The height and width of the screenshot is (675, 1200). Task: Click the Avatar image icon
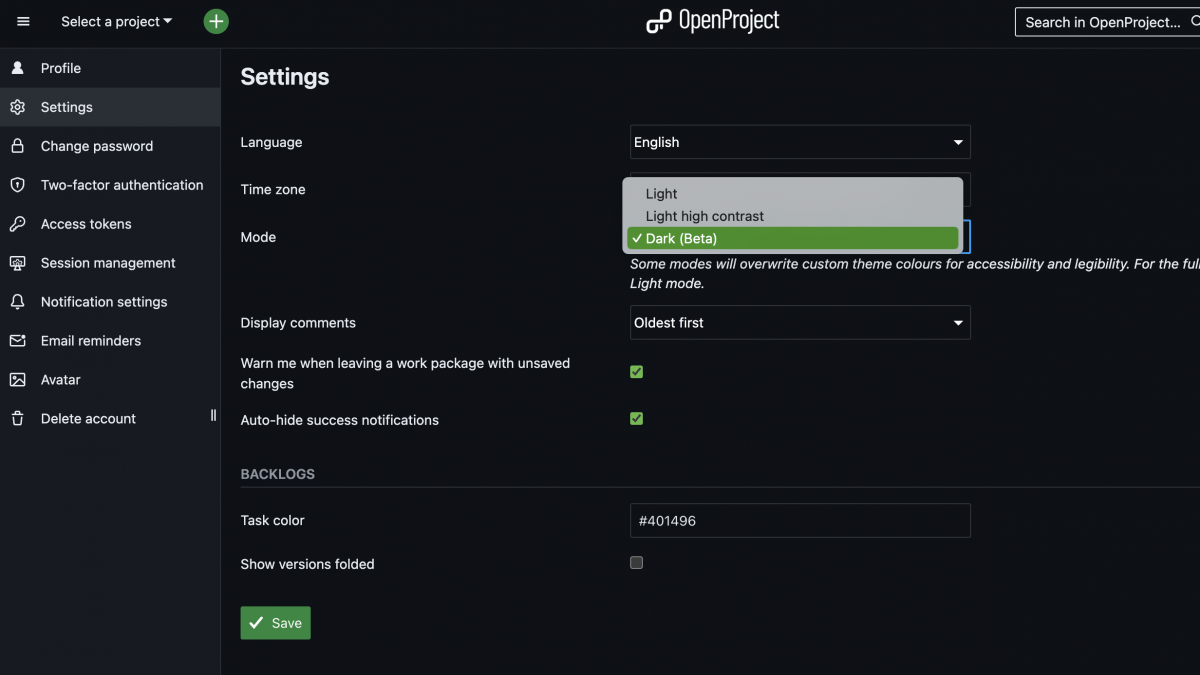coord(17,380)
